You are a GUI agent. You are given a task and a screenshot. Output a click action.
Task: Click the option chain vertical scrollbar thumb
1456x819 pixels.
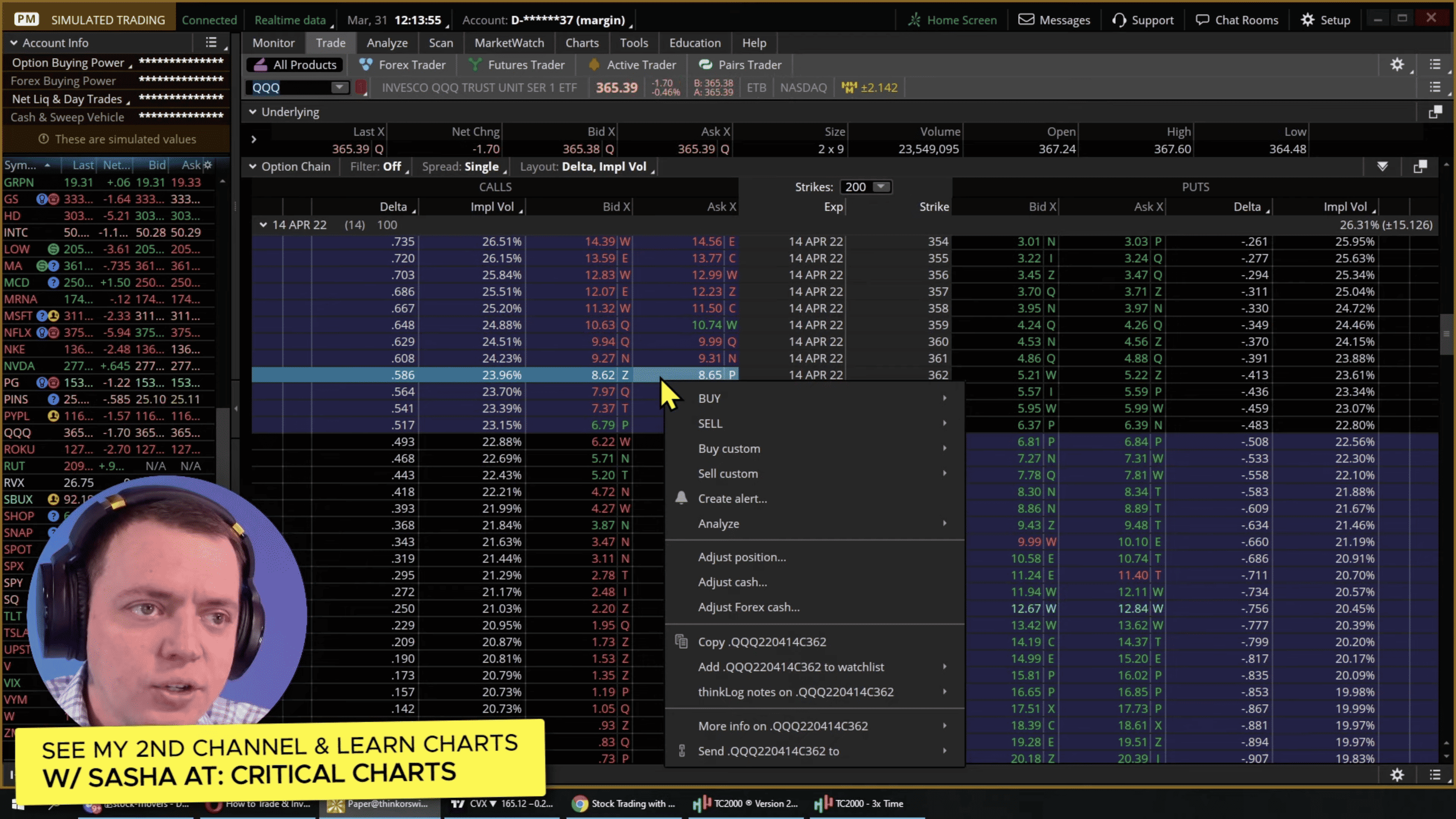1446,334
